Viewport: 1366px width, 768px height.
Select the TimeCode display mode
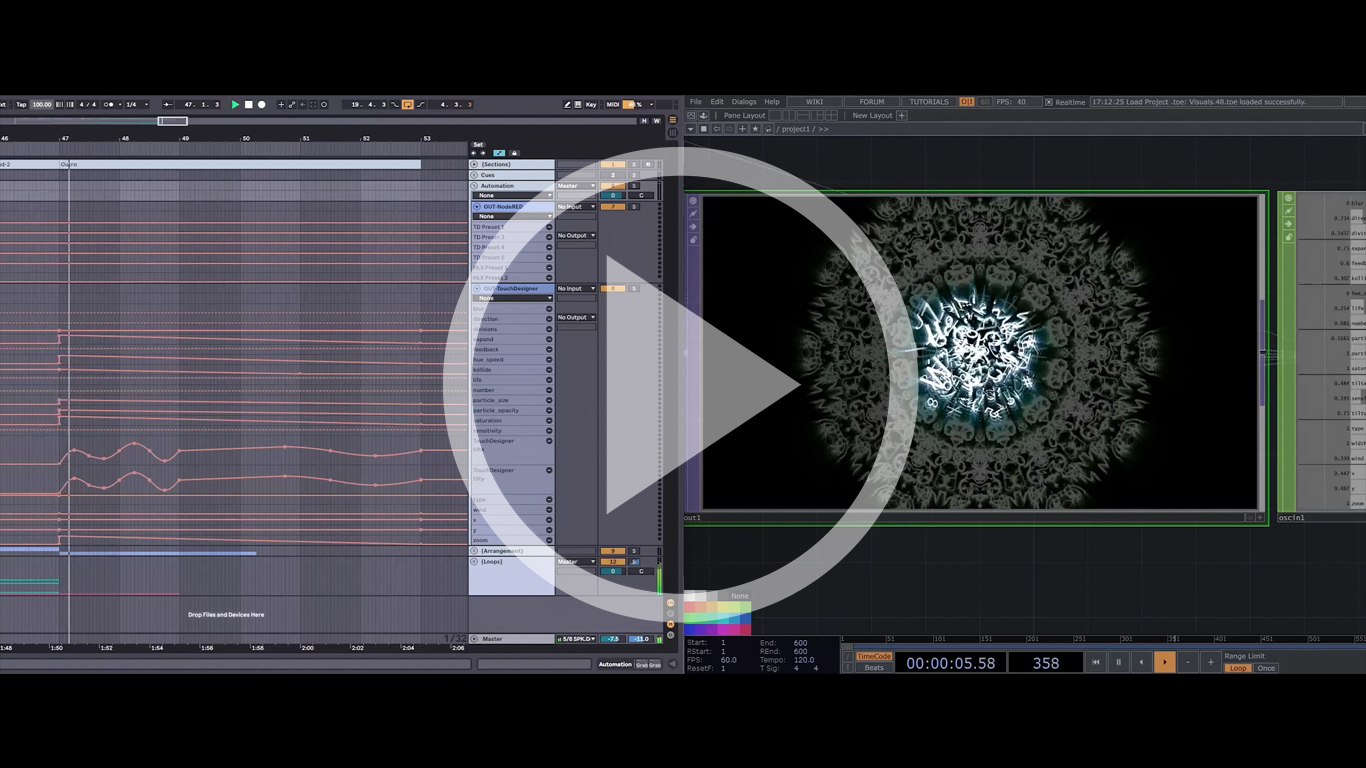pos(874,657)
